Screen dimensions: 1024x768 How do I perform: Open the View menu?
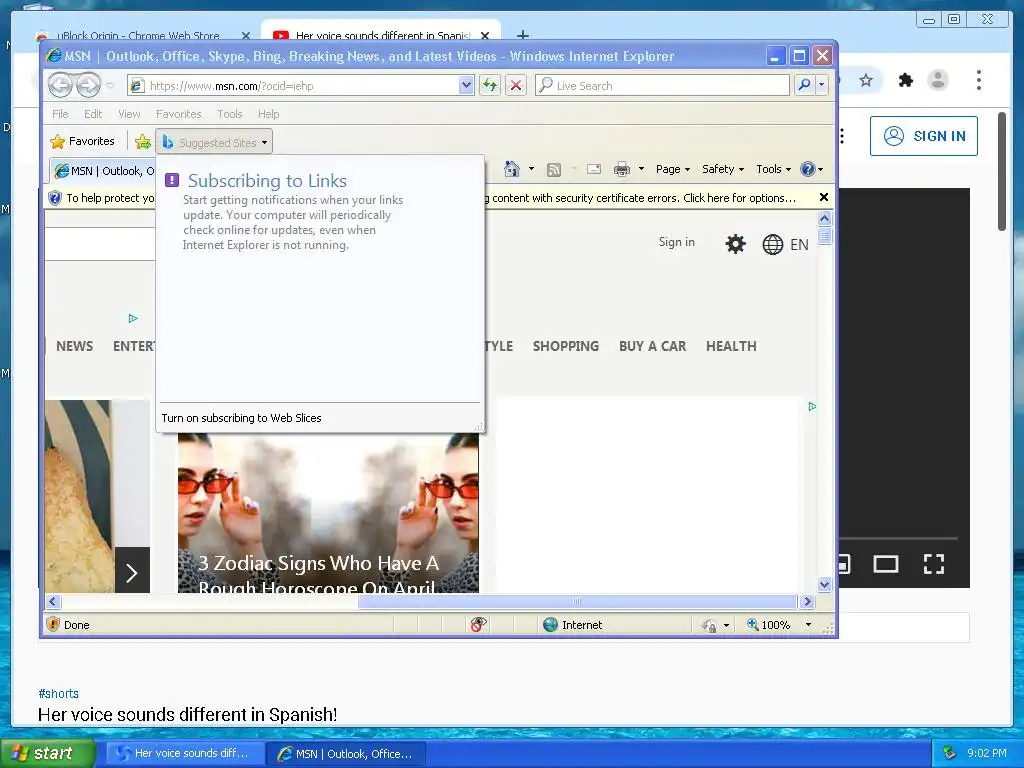[x=129, y=114]
